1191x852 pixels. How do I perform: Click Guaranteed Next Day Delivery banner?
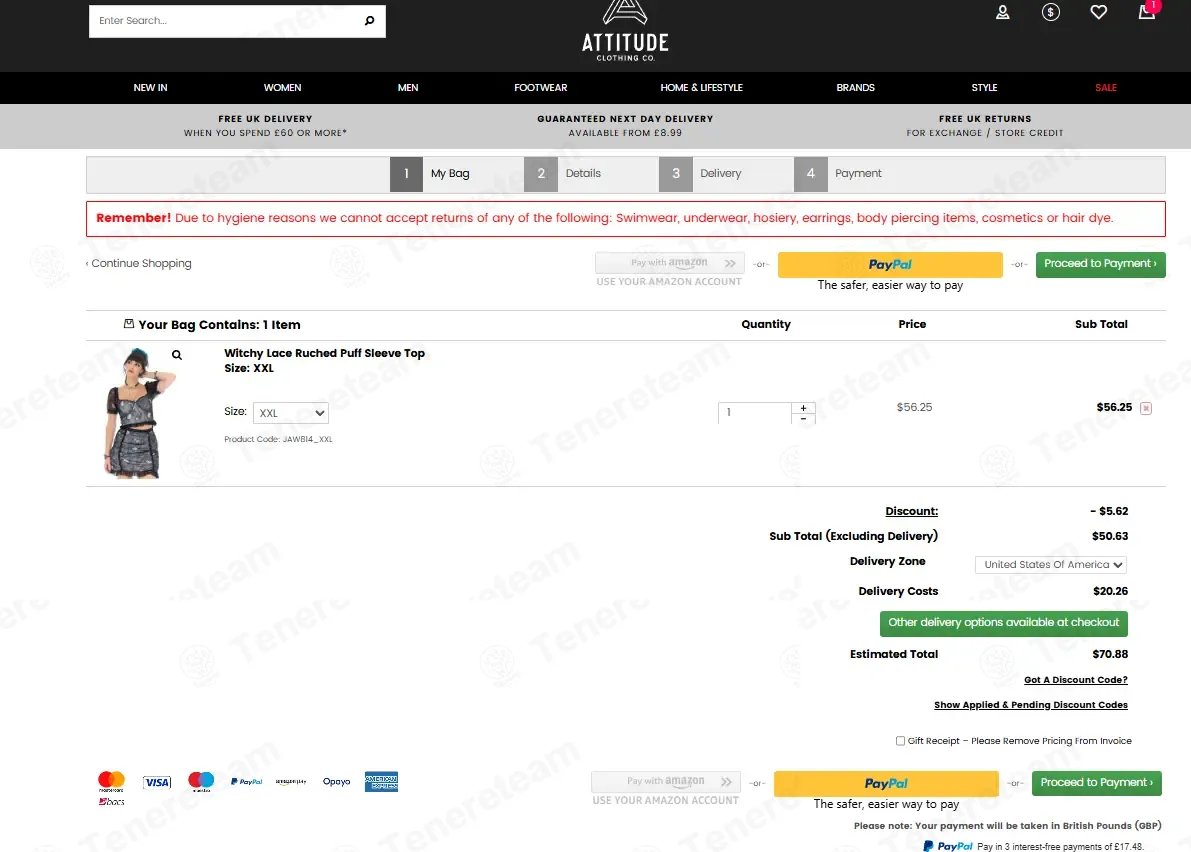pyautogui.click(x=625, y=126)
